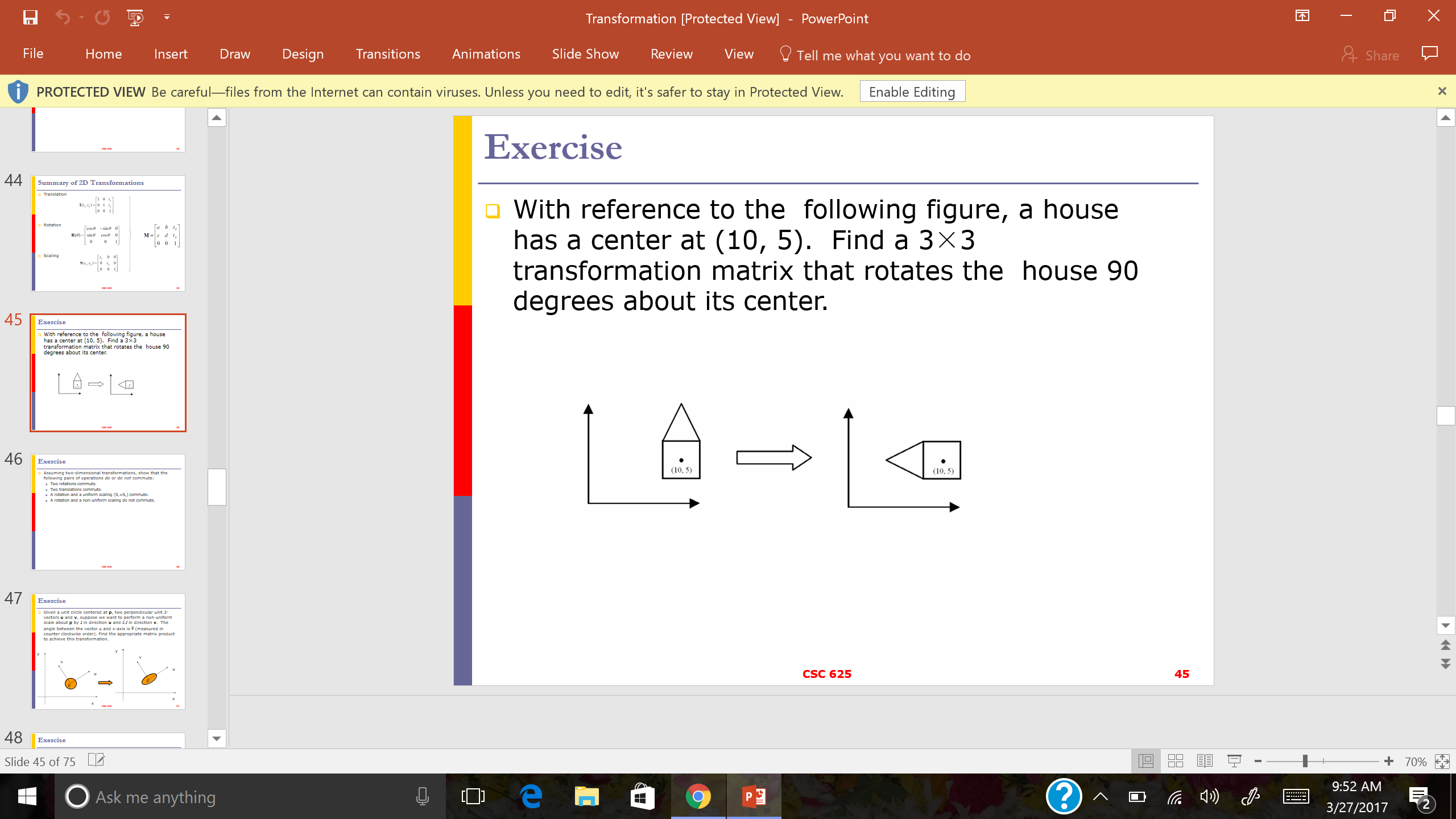Open the Transitions ribbon tab
This screenshot has height=819, width=1456.
pyautogui.click(x=388, y=54)
